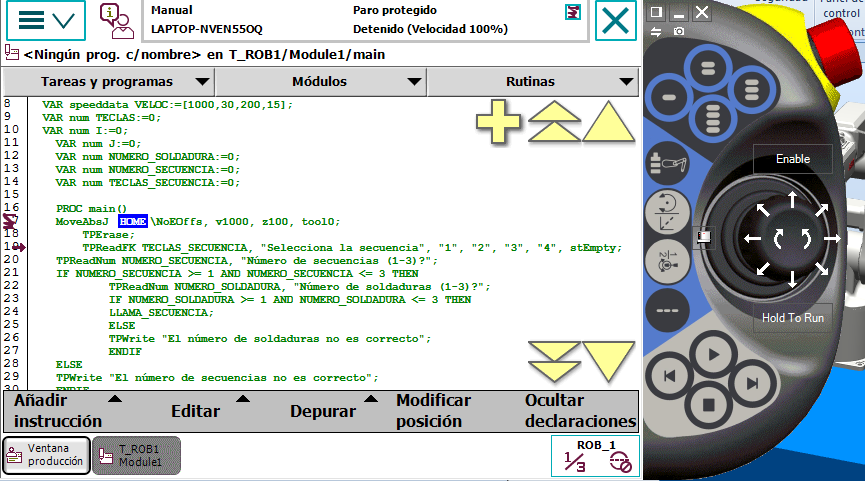Screen dimensions: 865x481
Task: Select the PROC main() line
Action: 92,209
